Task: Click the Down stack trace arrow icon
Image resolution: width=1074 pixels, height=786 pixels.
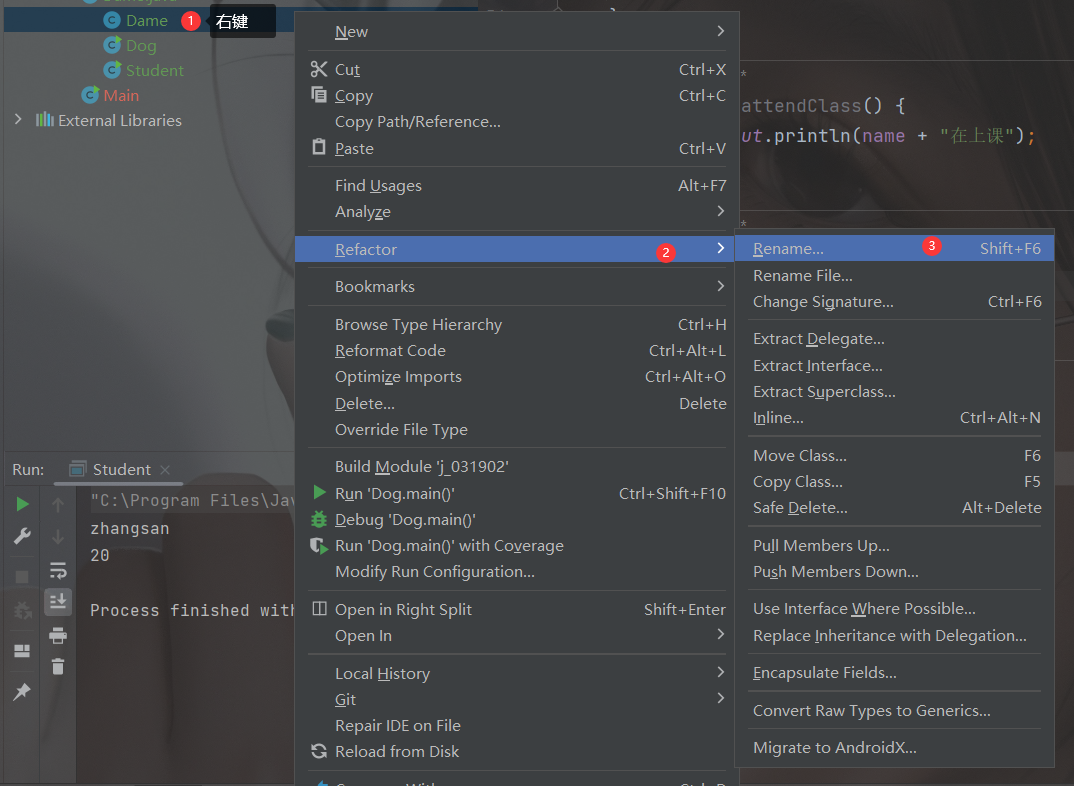Action: coord(58,537)
